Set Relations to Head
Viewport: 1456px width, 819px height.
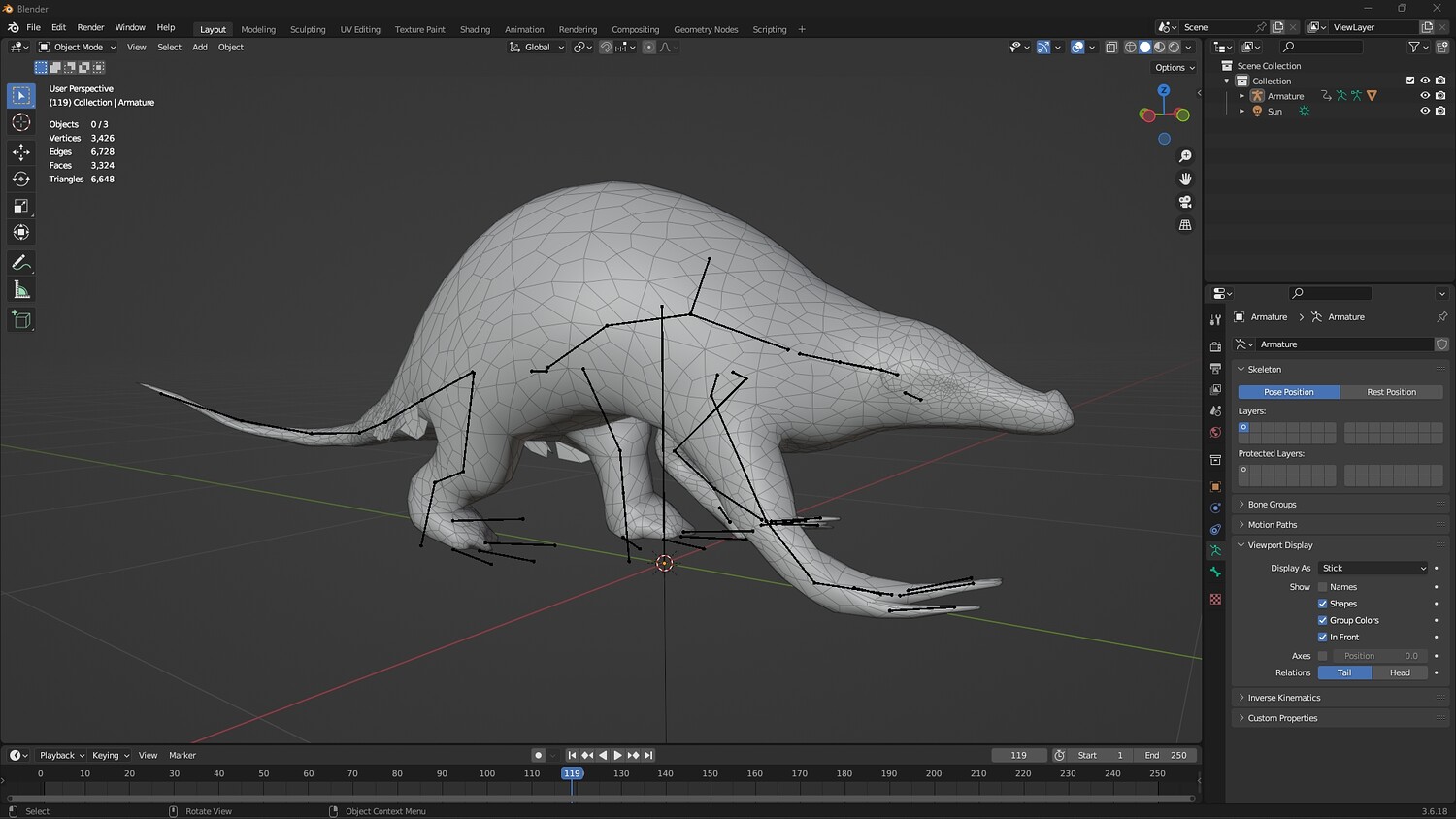point(1399,672)
